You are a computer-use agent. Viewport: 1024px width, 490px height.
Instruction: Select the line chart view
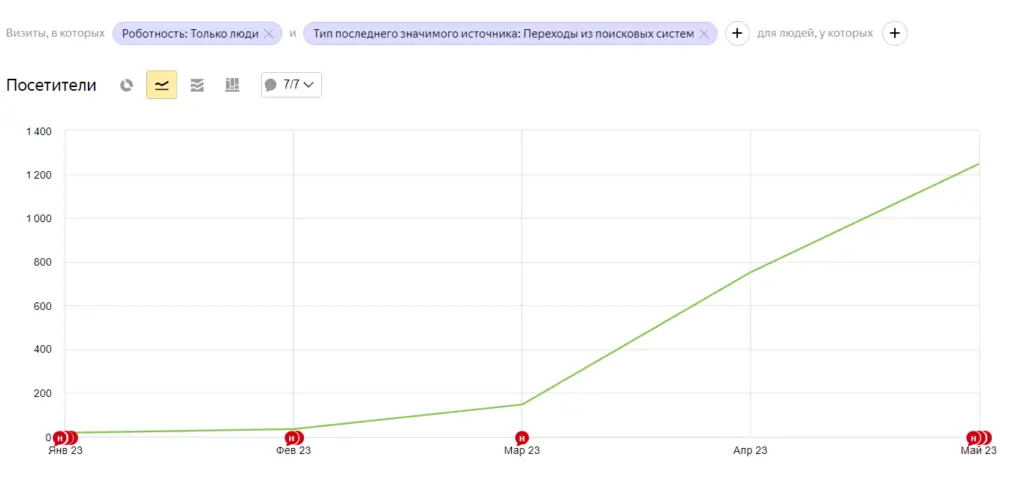[161, 85]
